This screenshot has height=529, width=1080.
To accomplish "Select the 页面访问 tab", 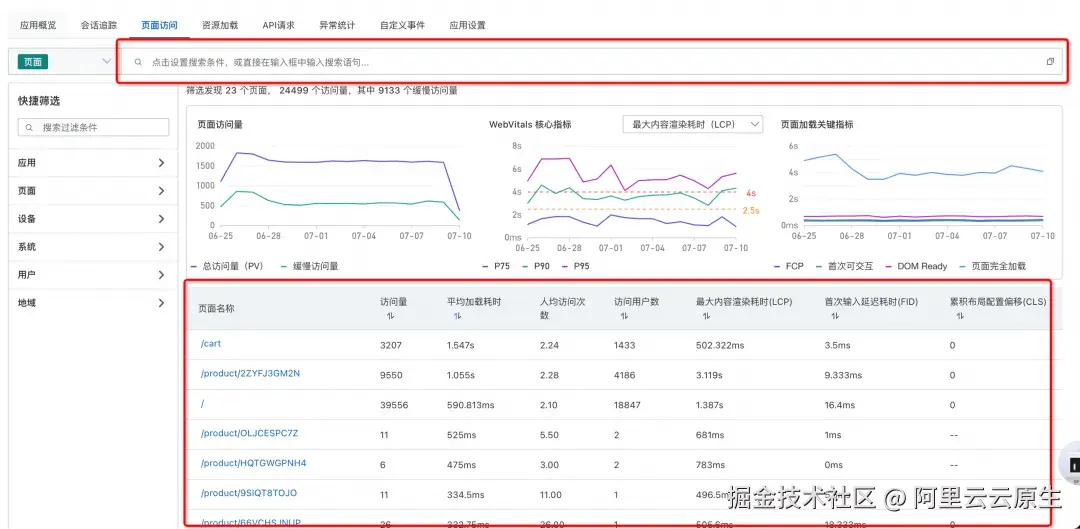I will click(159, 25).
